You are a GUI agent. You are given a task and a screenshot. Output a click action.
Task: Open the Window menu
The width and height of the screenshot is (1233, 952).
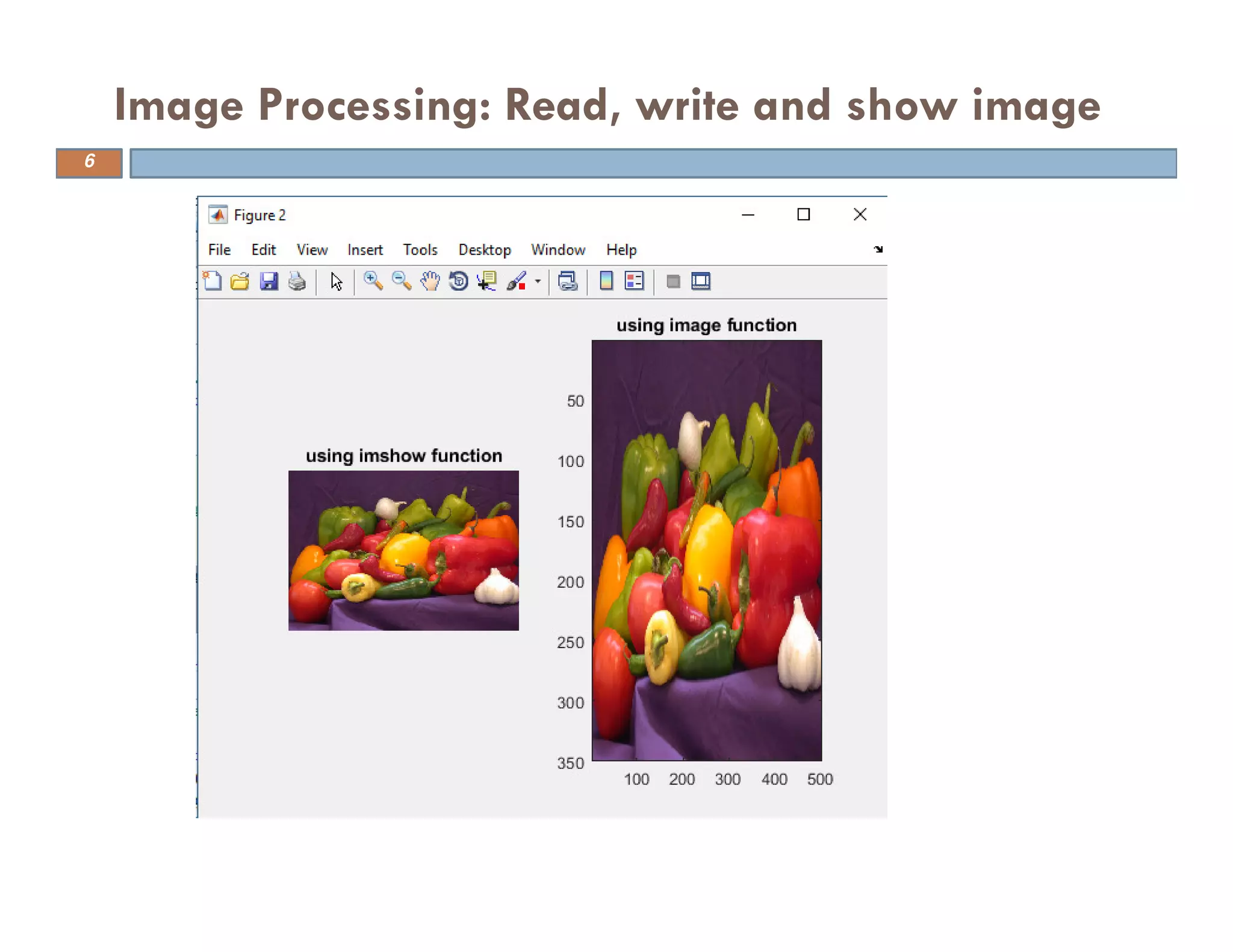coord(558,250)
